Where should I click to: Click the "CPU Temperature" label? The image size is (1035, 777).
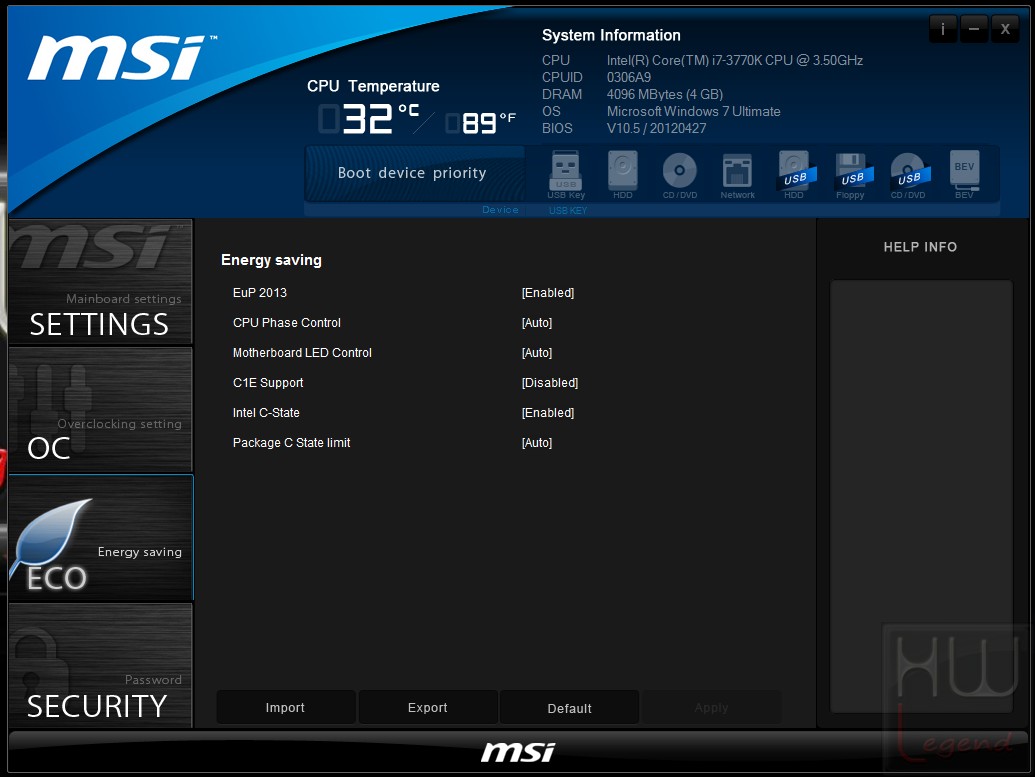[x=373, y=86]
